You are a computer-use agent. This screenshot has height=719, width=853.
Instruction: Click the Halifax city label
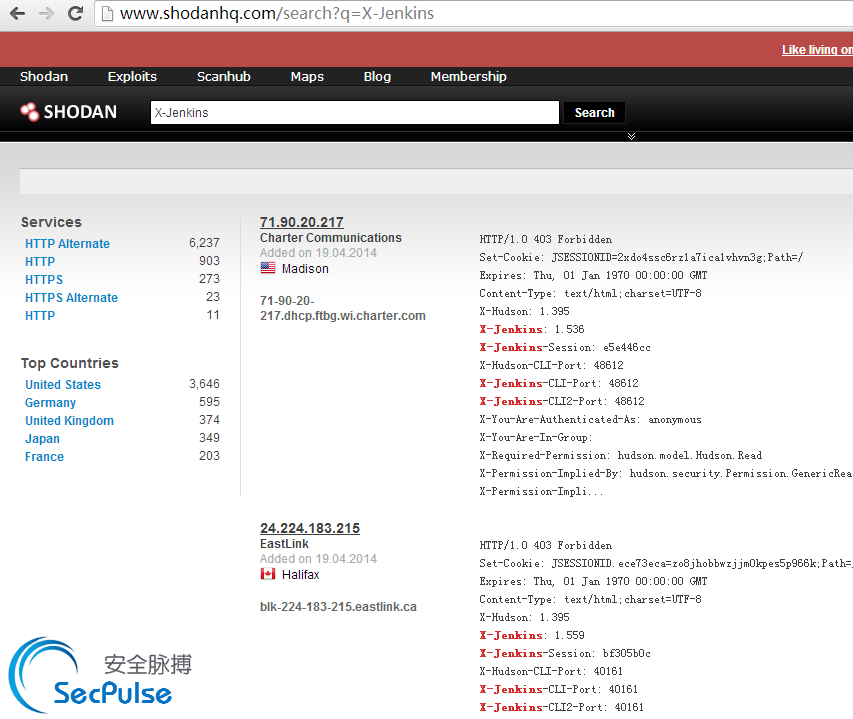tap(300, 575)
